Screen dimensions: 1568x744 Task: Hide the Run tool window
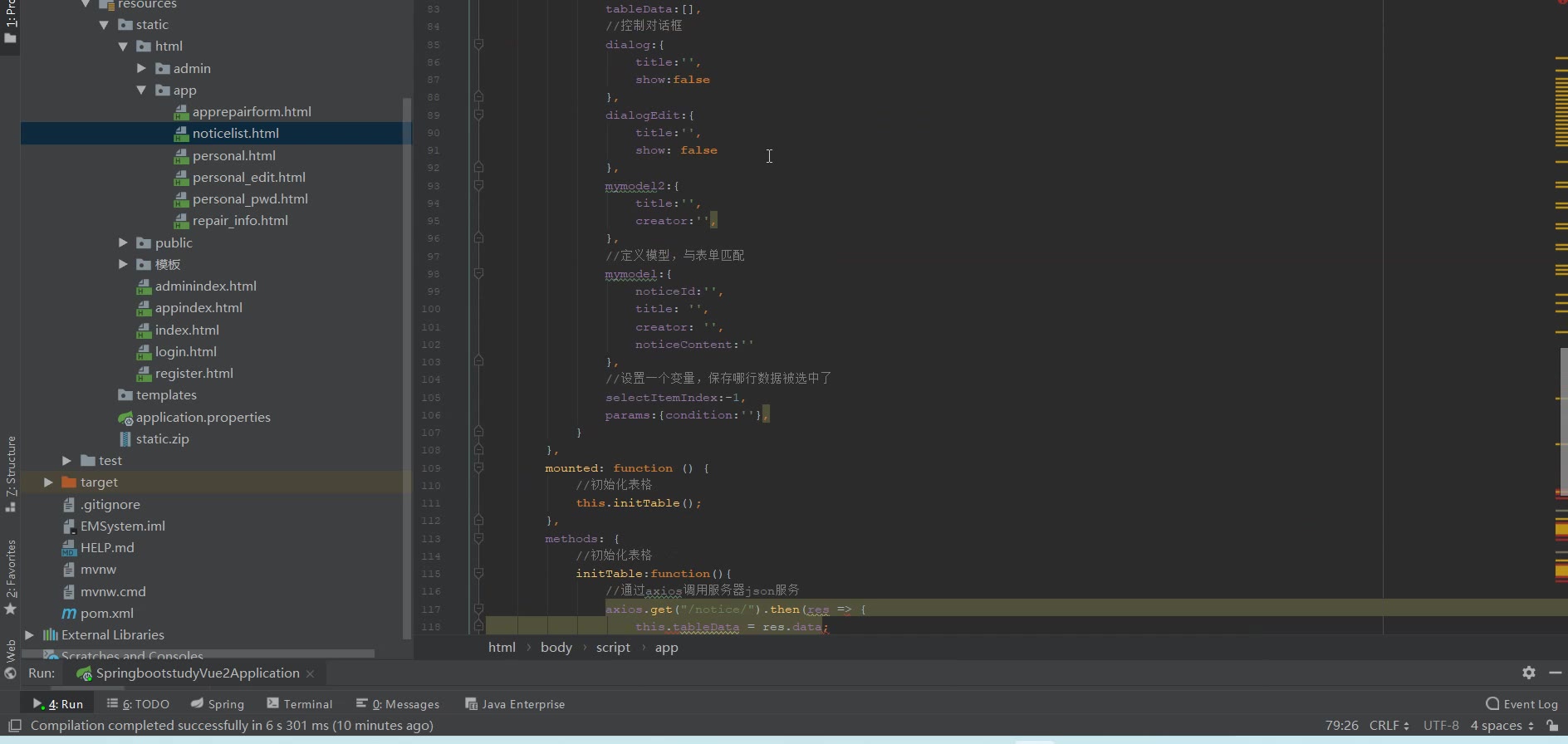click(1556, 673)
